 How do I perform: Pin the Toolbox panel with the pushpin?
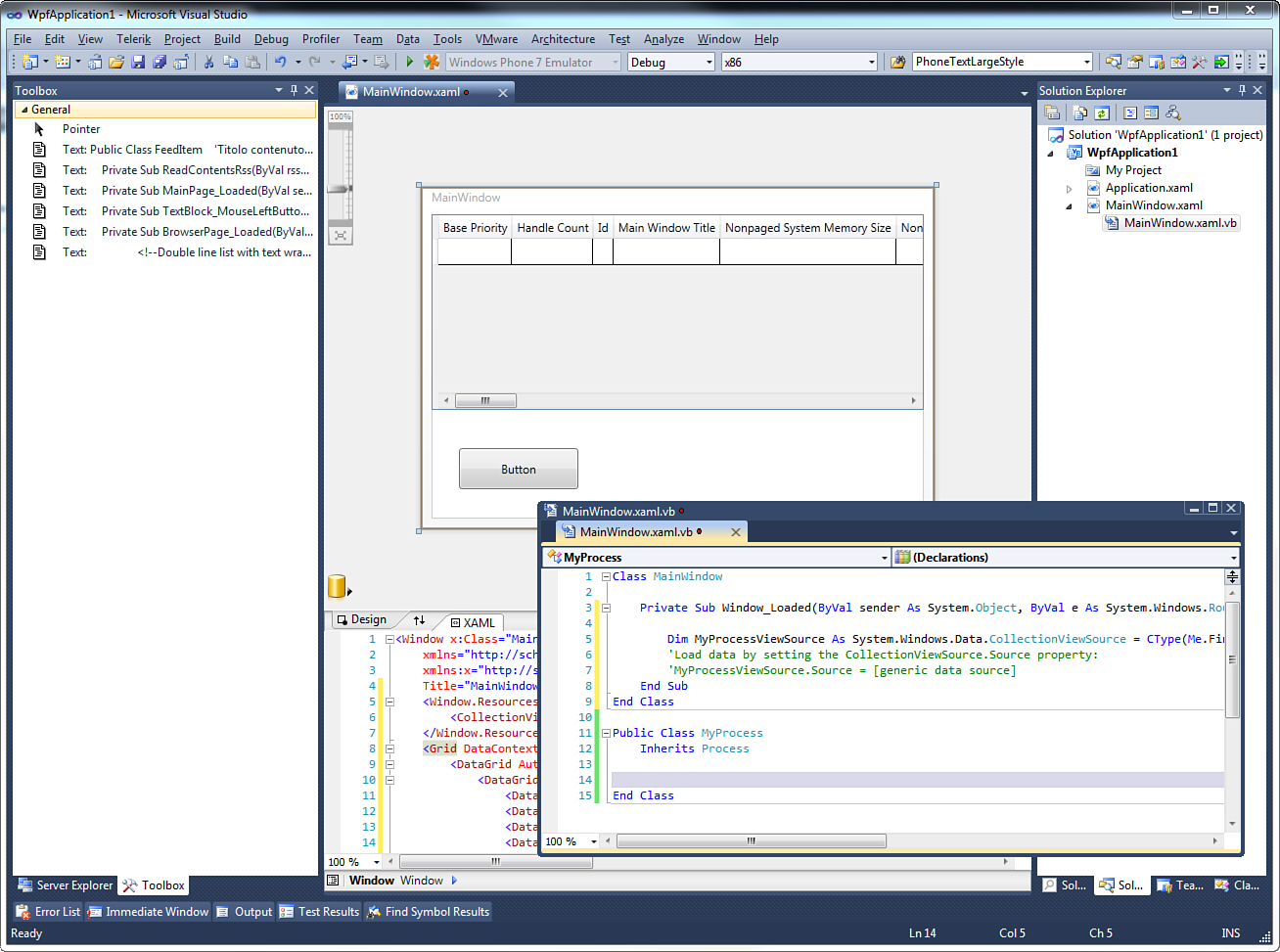pos(294,90)
